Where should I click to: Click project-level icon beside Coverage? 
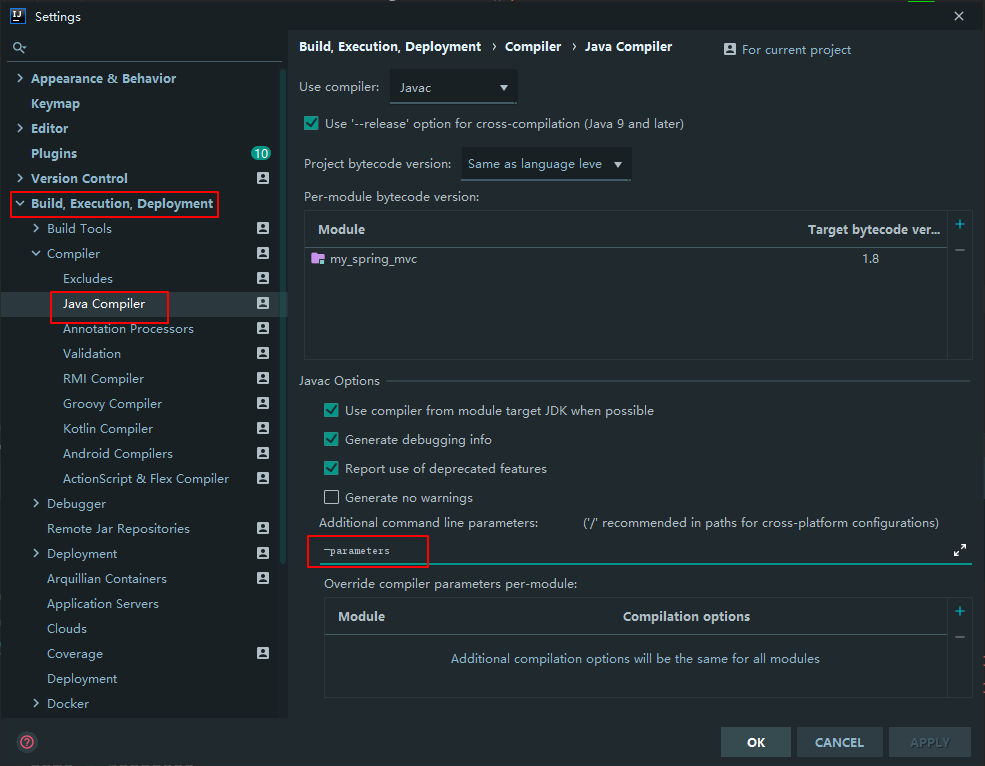(x=263, y=654)
